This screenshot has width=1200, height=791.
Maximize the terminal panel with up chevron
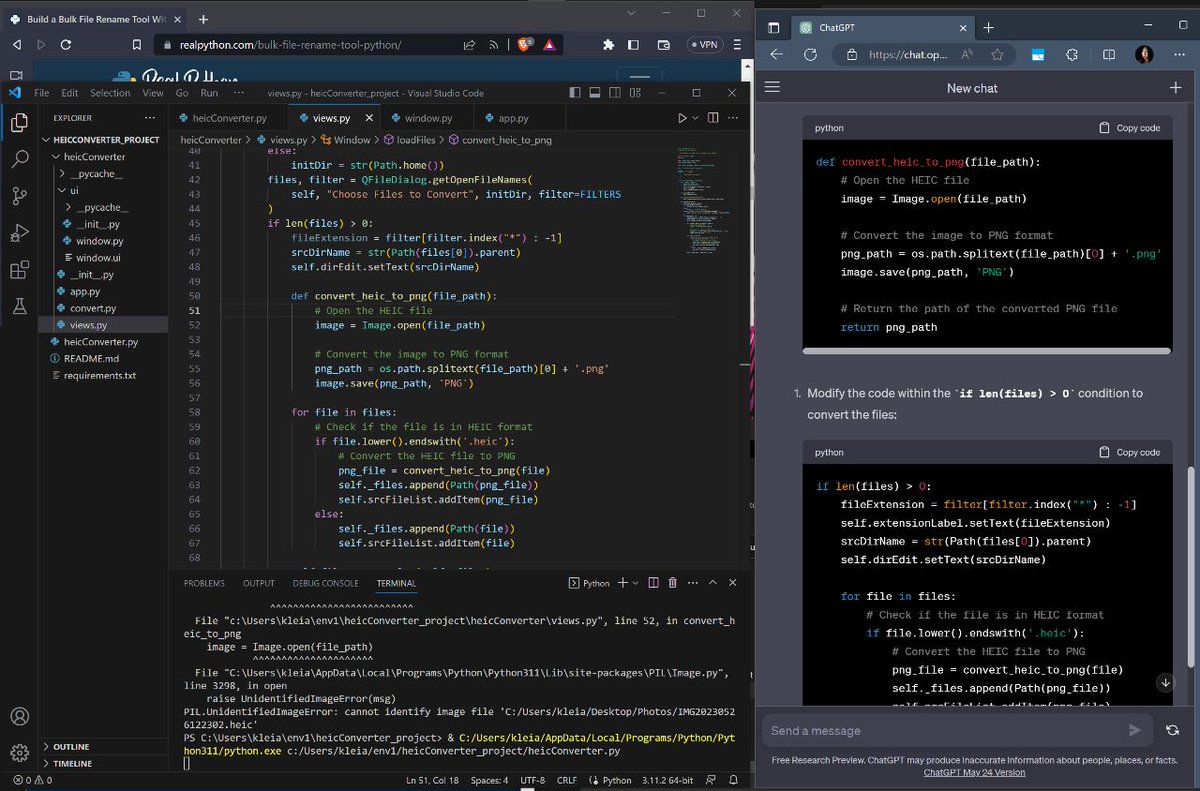pyautogui.click(x=713, y=583)
